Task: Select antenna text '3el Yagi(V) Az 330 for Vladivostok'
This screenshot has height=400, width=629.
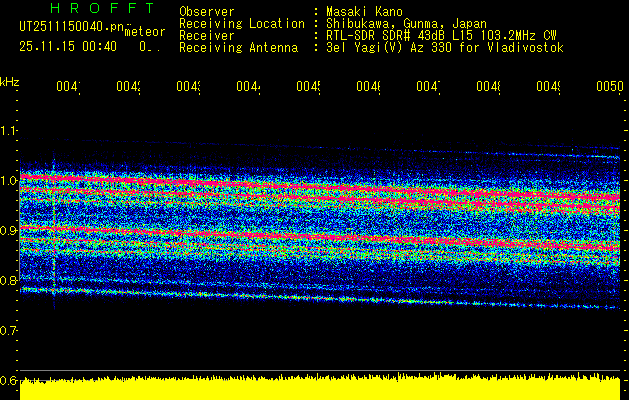Action: 445,48
